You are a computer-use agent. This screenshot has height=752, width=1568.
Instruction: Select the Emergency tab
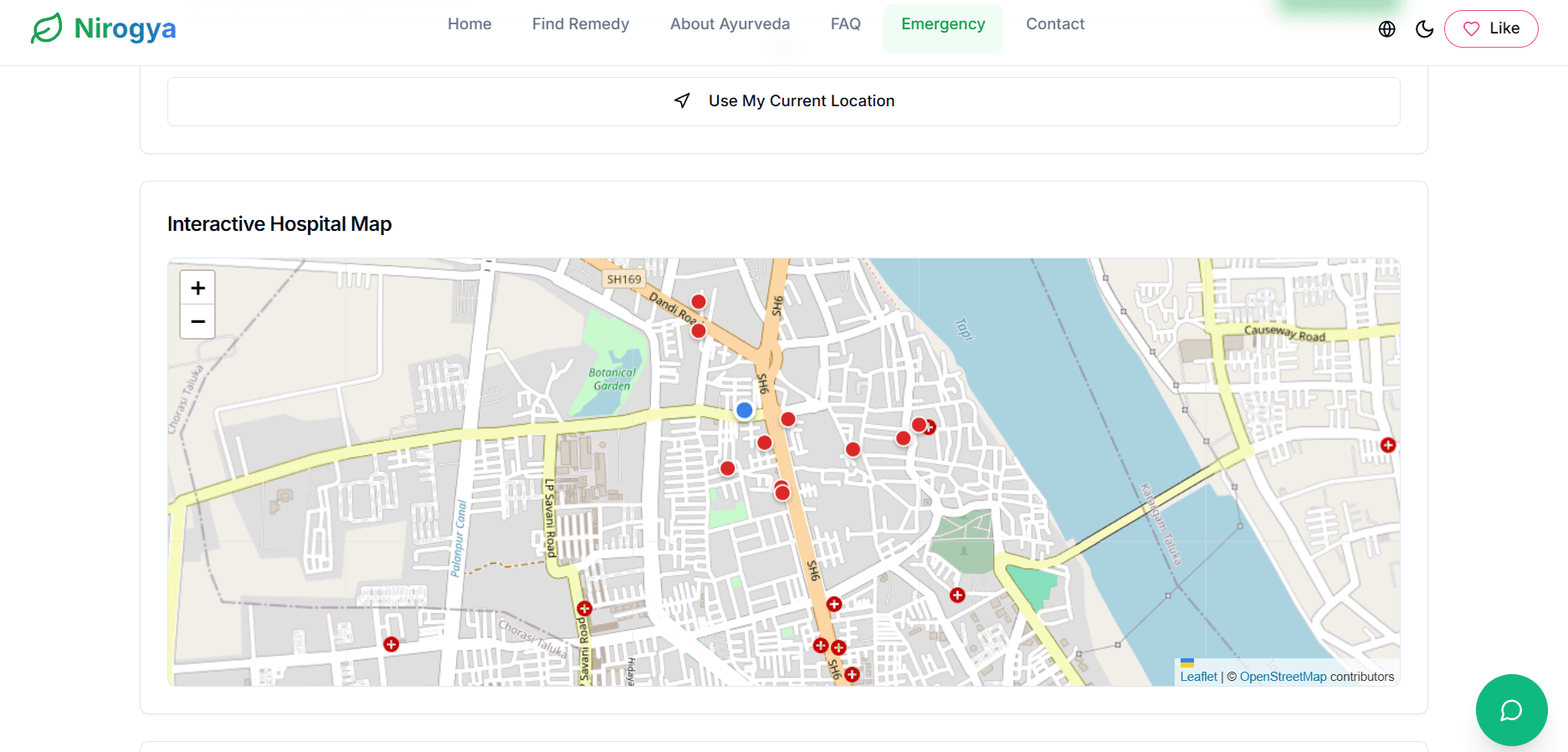click(x=943, y=24)
